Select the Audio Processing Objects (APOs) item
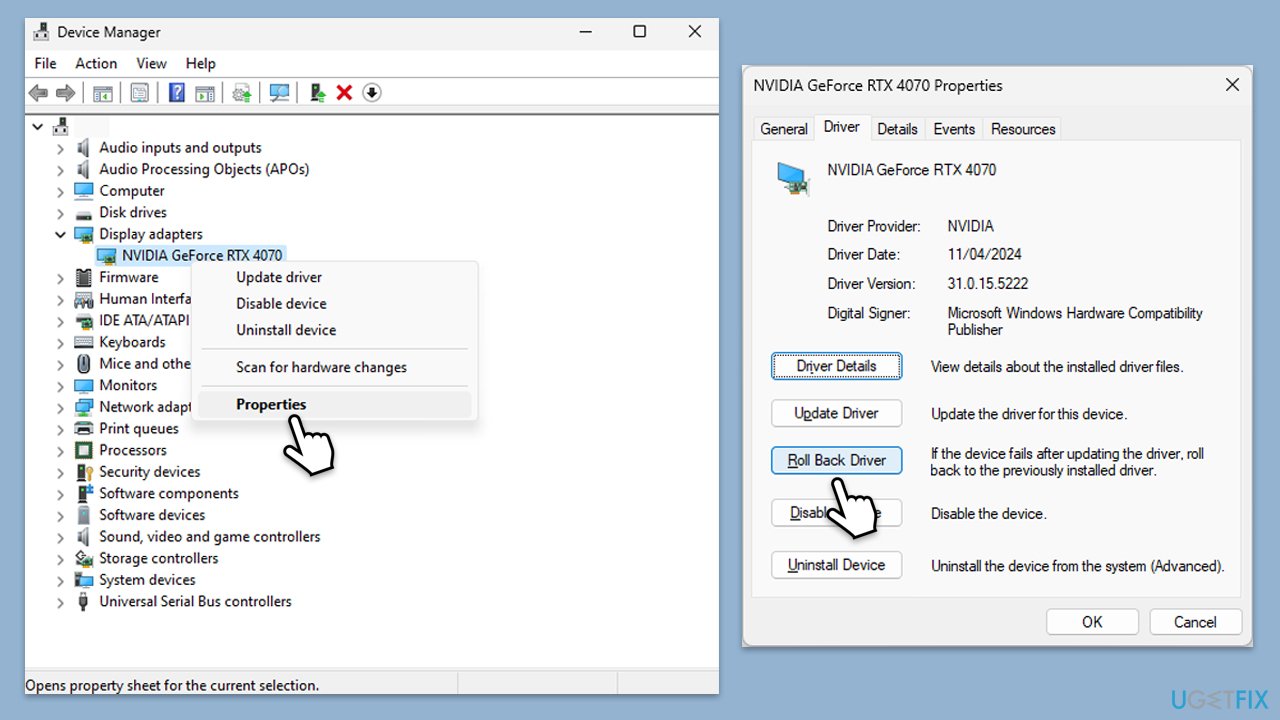The height and width of the screenshot is (720, 1280). (204, 170)
